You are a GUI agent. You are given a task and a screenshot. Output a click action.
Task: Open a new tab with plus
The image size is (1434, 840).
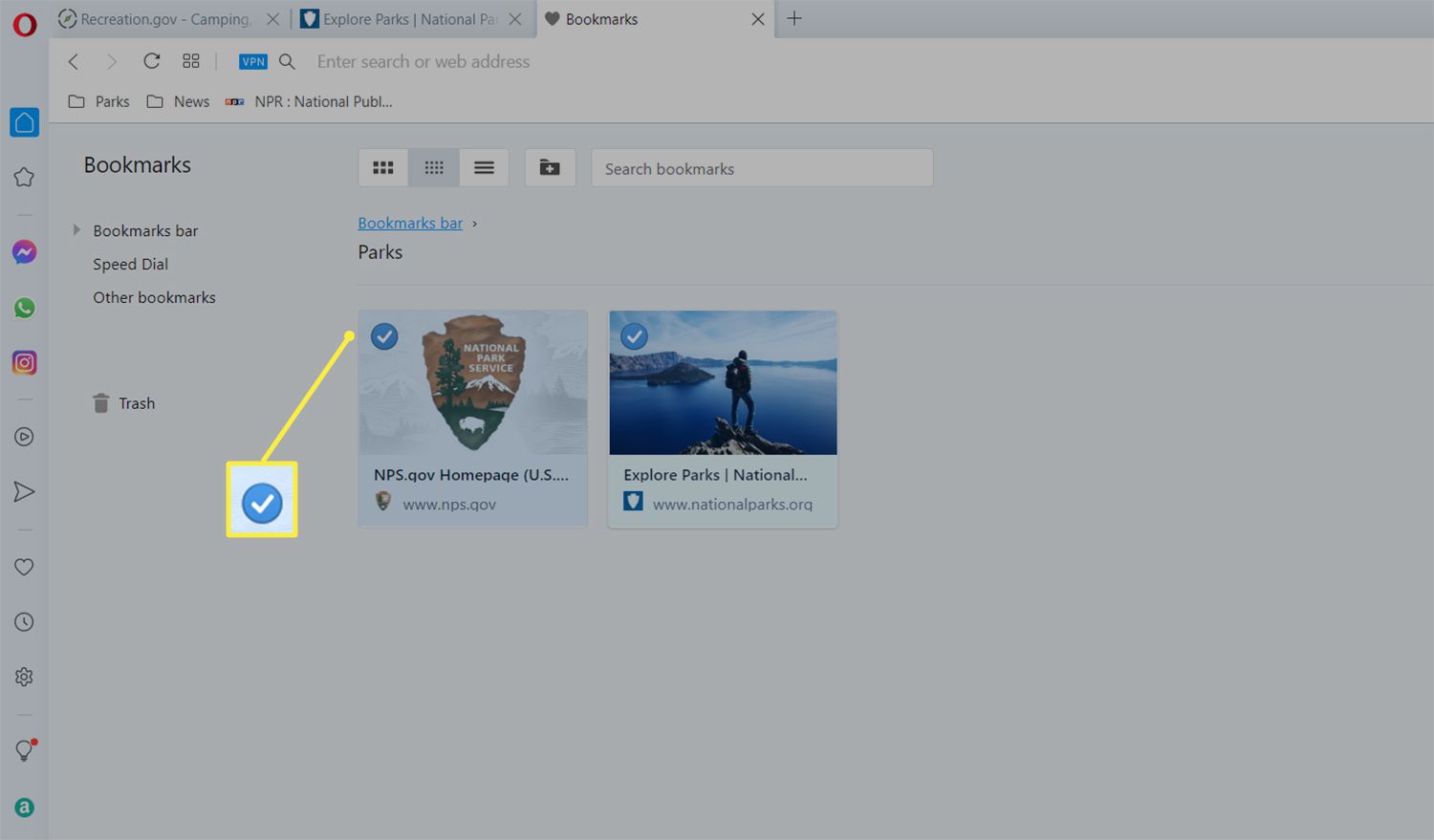[794, 18]
